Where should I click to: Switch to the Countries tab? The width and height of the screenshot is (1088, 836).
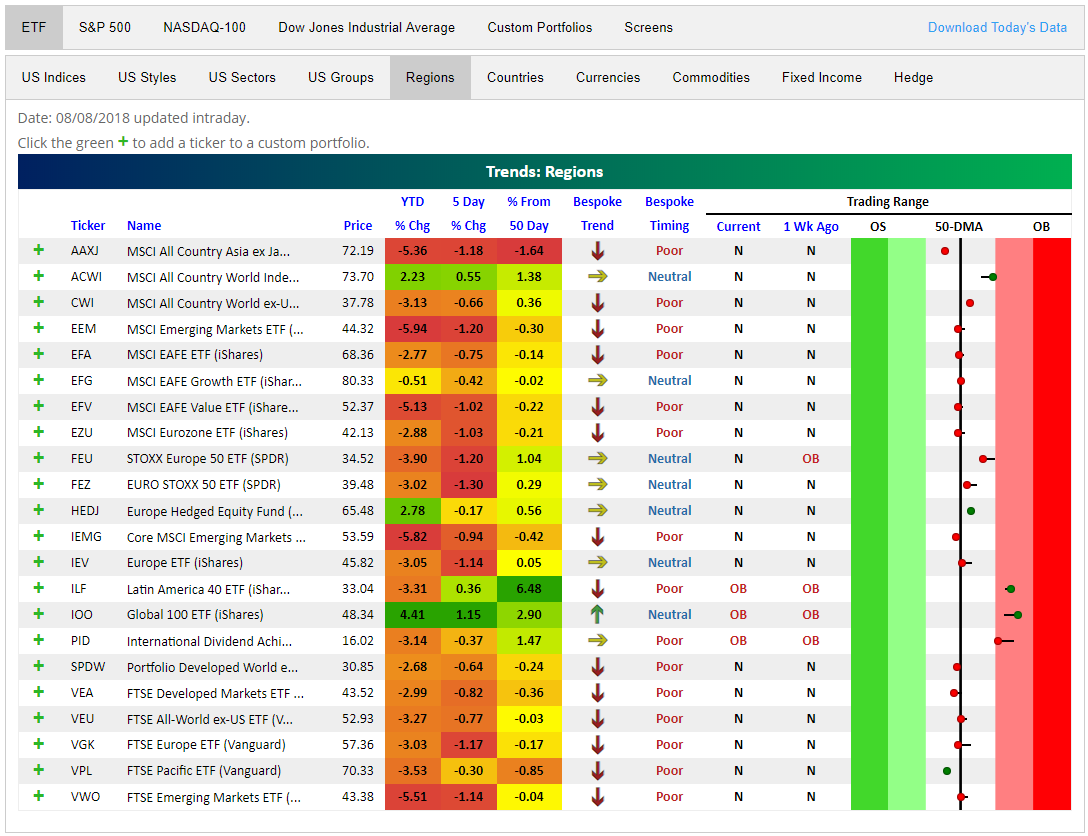point(515,77)
